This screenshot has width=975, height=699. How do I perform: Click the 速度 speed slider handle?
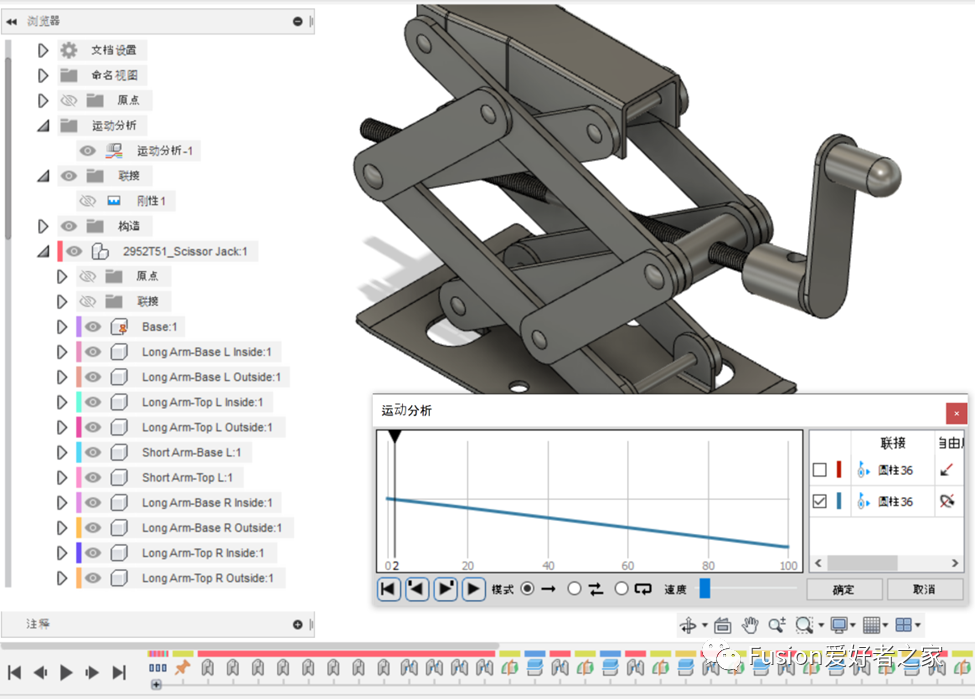click(x=704, y=589)
